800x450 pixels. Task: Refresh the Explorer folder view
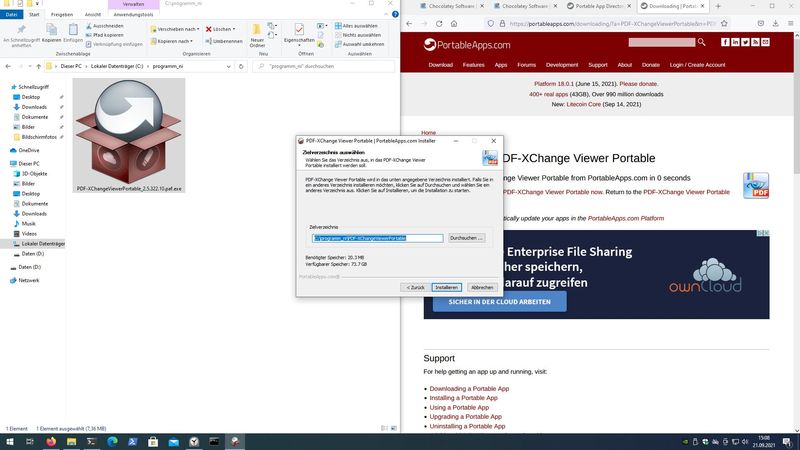(241, 66)
